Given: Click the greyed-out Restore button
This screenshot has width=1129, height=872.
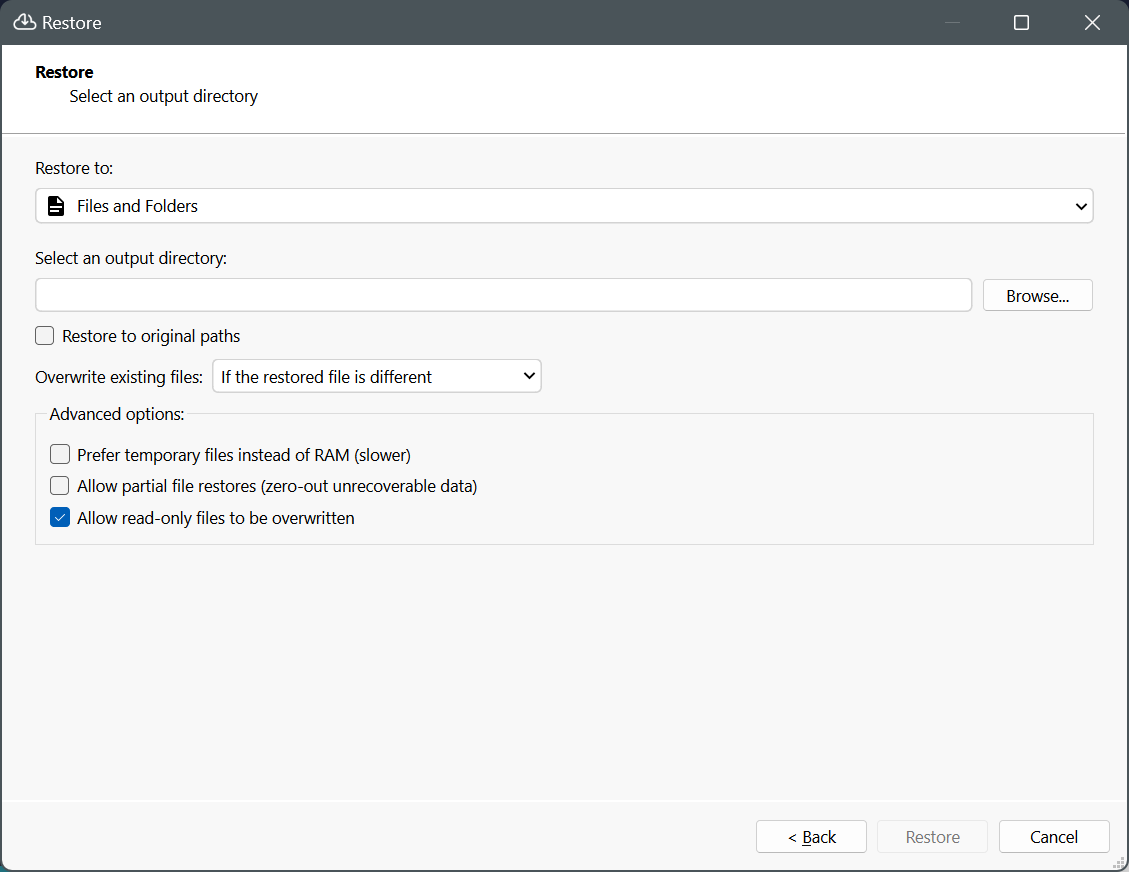Looking at the screenshot, I should tap(932, 837).
